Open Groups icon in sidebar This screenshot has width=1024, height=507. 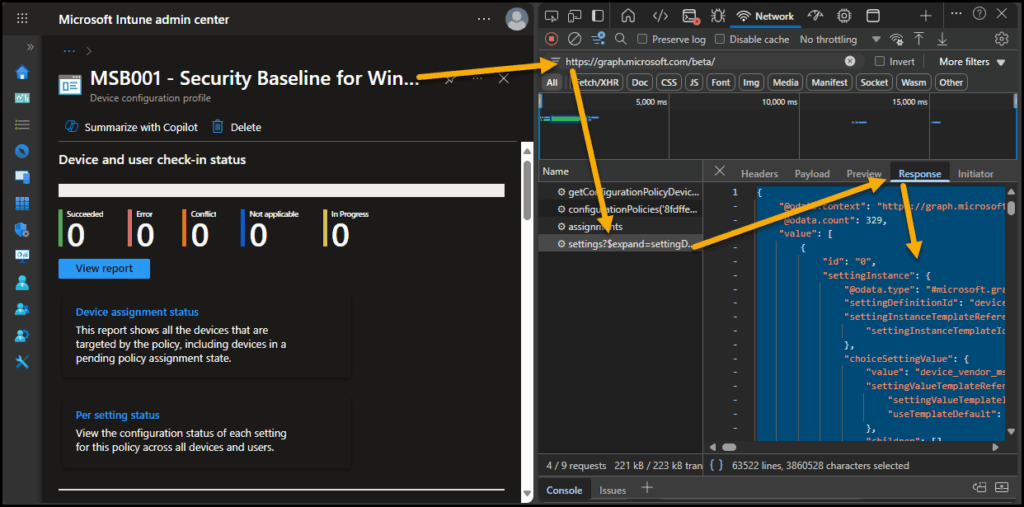point(22,308)
